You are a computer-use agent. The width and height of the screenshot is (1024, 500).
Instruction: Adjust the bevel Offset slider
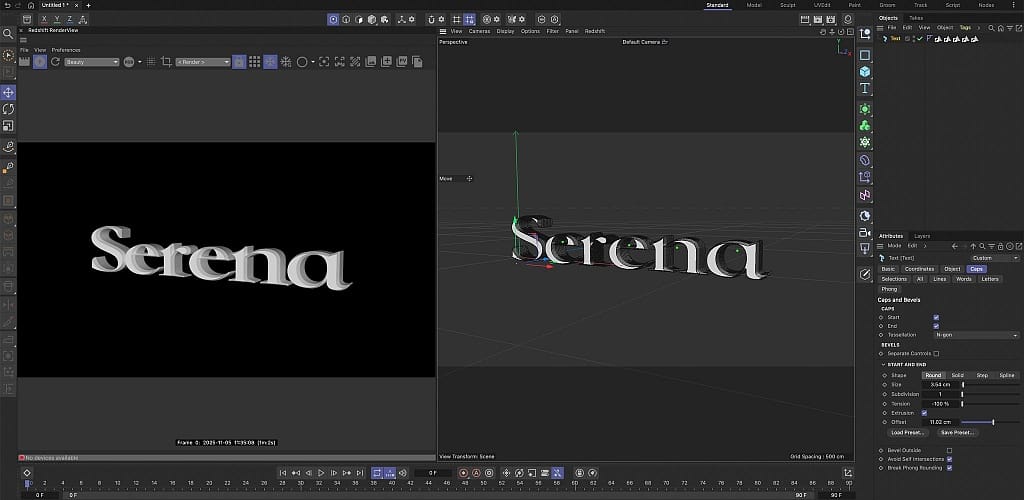992,422
